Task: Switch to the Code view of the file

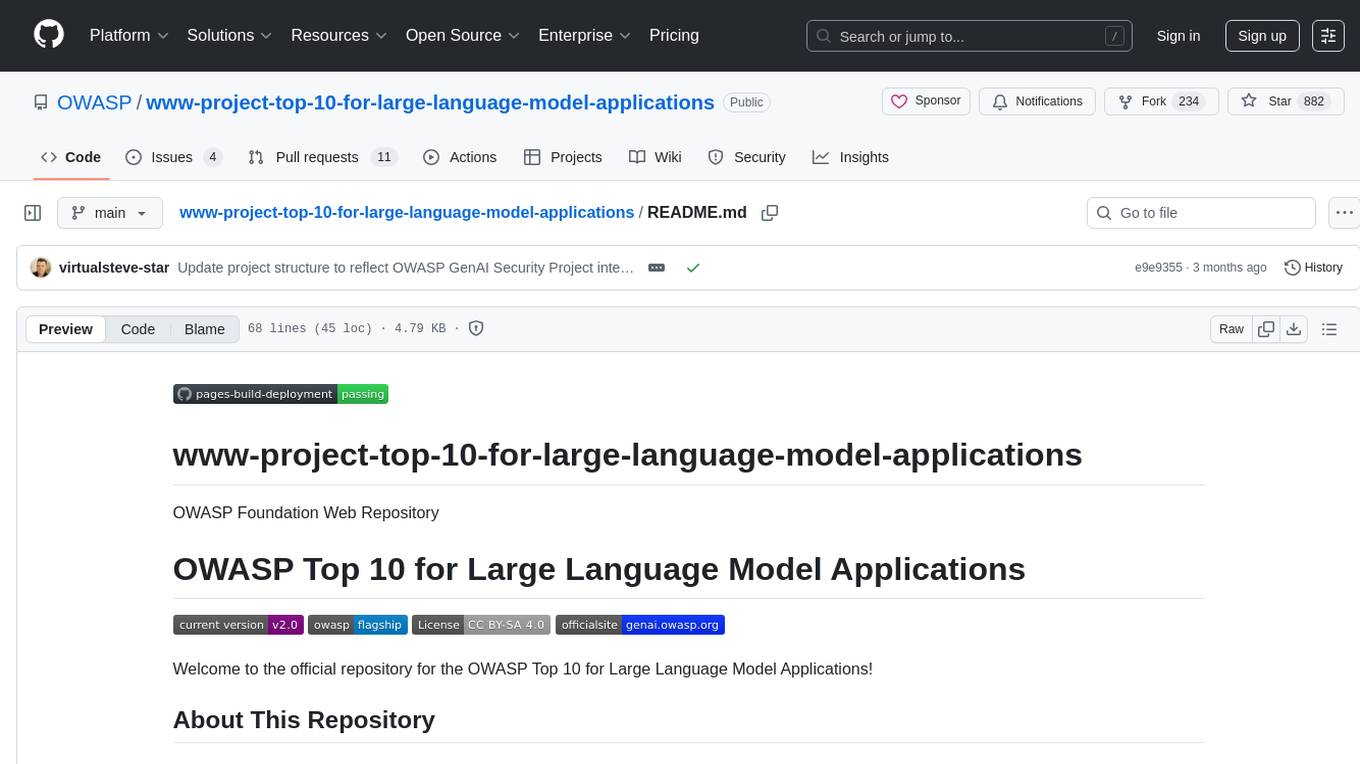Action: pyautogui.click(x=138, y=329)
